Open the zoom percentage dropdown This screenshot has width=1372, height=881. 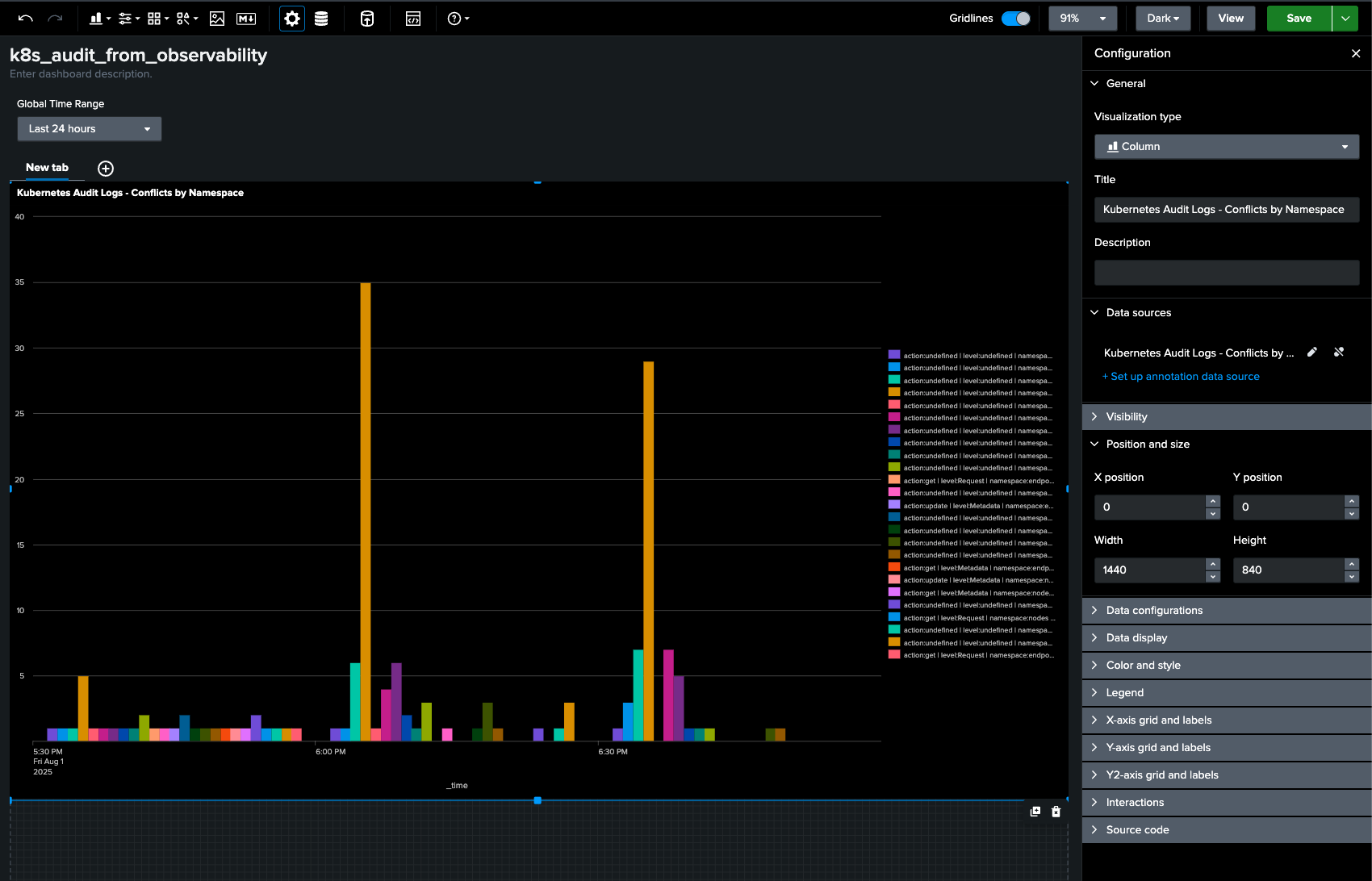tap(1082, 18)
